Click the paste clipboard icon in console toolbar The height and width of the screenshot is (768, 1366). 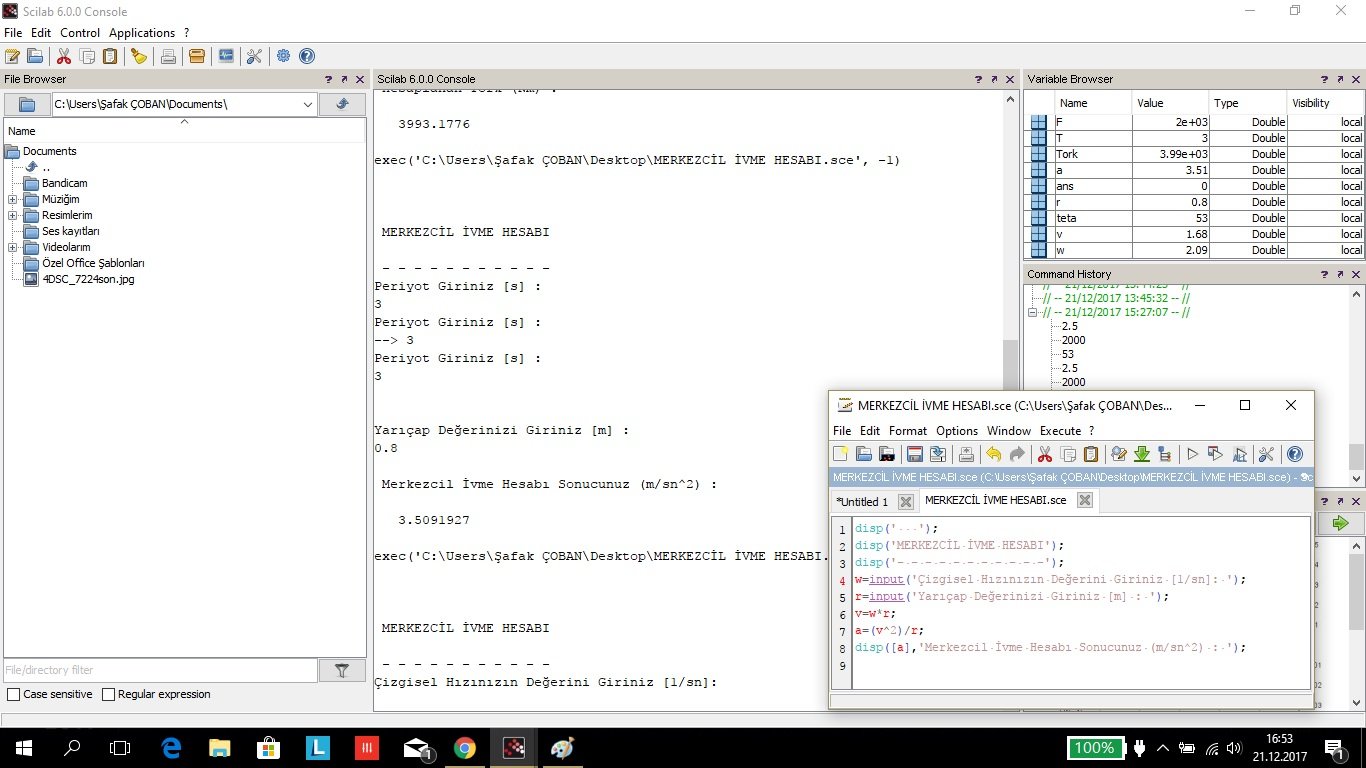coord(110,56)
